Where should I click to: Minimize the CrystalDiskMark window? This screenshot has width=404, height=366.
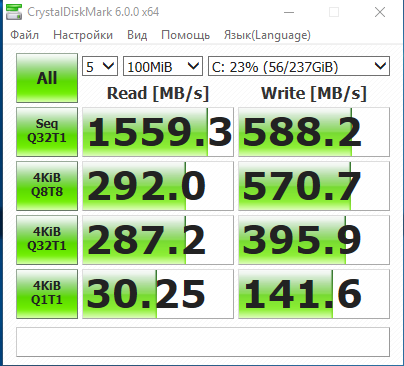[x=289, y=12]
